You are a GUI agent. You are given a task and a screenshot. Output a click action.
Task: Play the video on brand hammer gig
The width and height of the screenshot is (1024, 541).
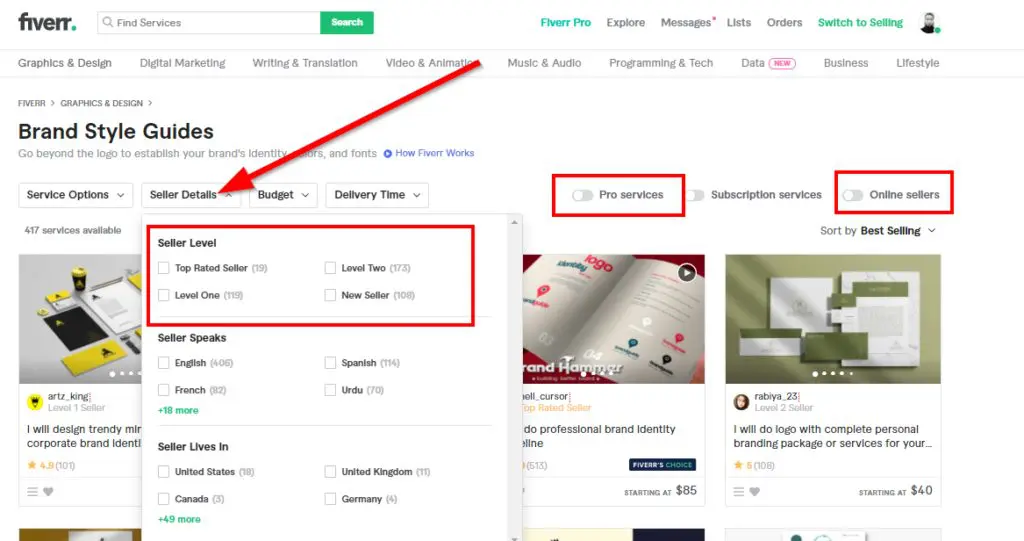[686, 272]
